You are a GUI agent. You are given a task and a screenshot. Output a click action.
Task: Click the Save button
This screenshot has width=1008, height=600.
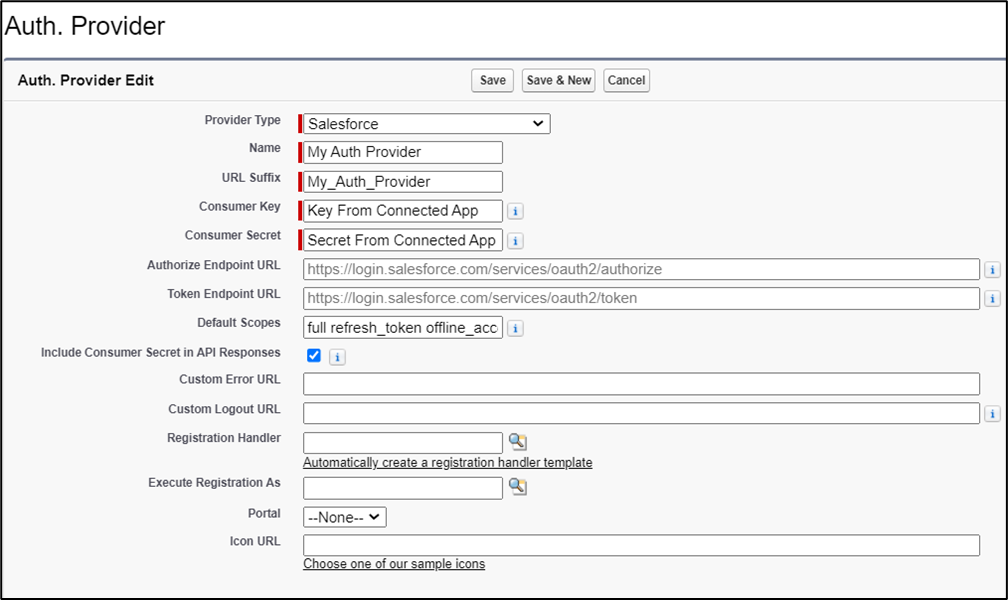tap(492, 80)
